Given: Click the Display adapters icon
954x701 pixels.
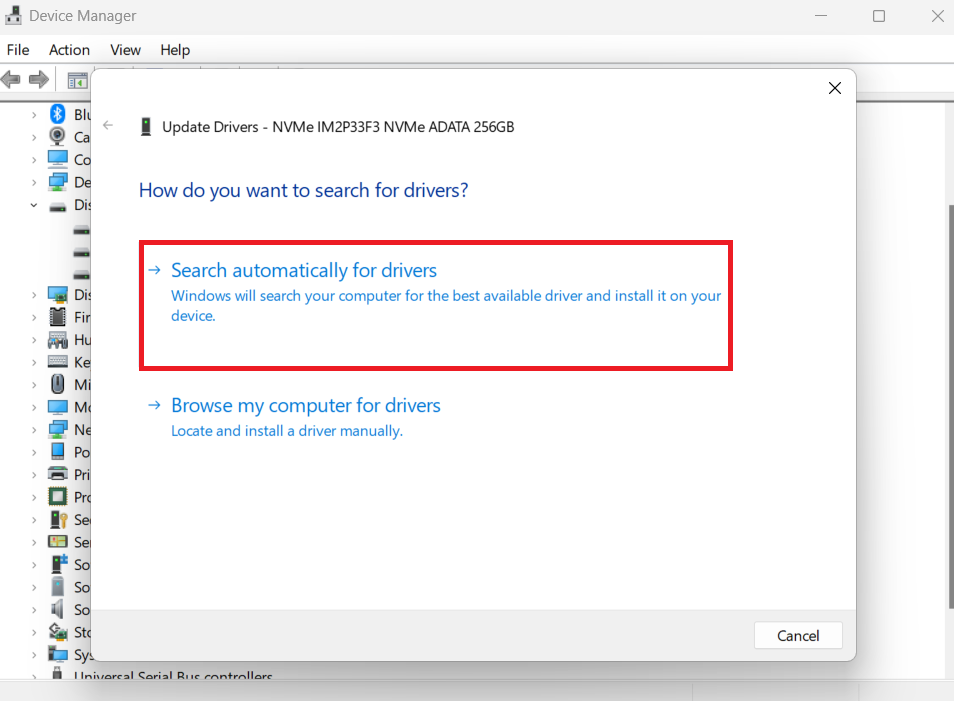Looking at the screenshot, I should point(58,295).
